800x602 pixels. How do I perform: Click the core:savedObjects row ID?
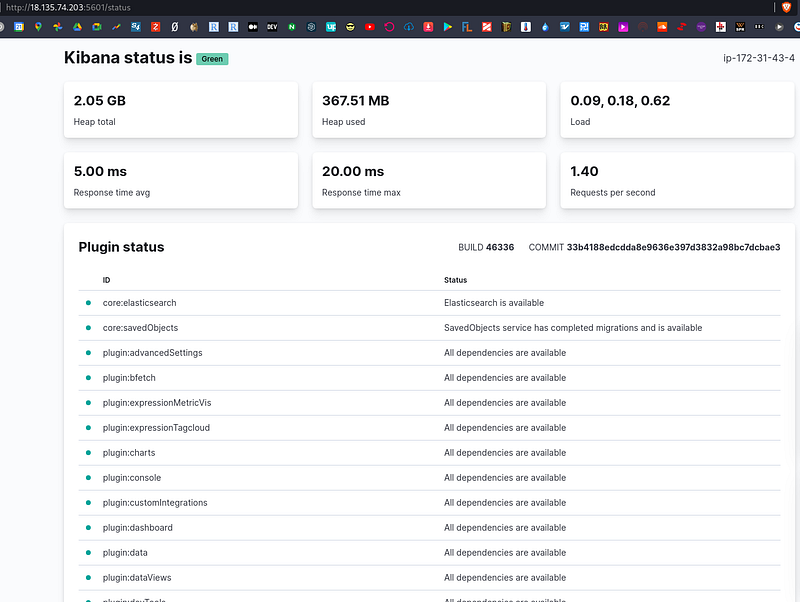(140, 328)
